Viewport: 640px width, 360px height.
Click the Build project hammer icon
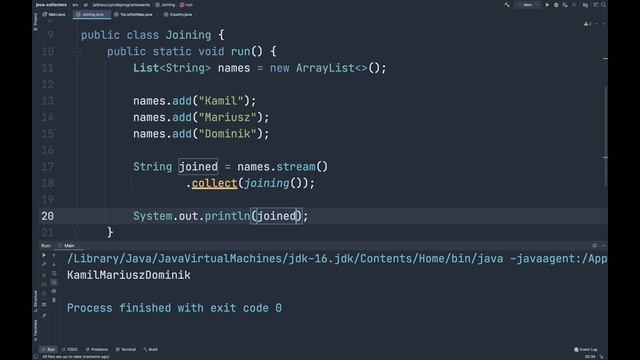tap(507, 5)
